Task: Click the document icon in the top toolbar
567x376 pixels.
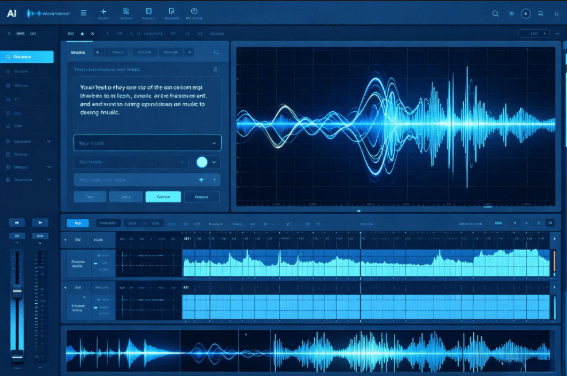Action: click(x=171, y=11)
